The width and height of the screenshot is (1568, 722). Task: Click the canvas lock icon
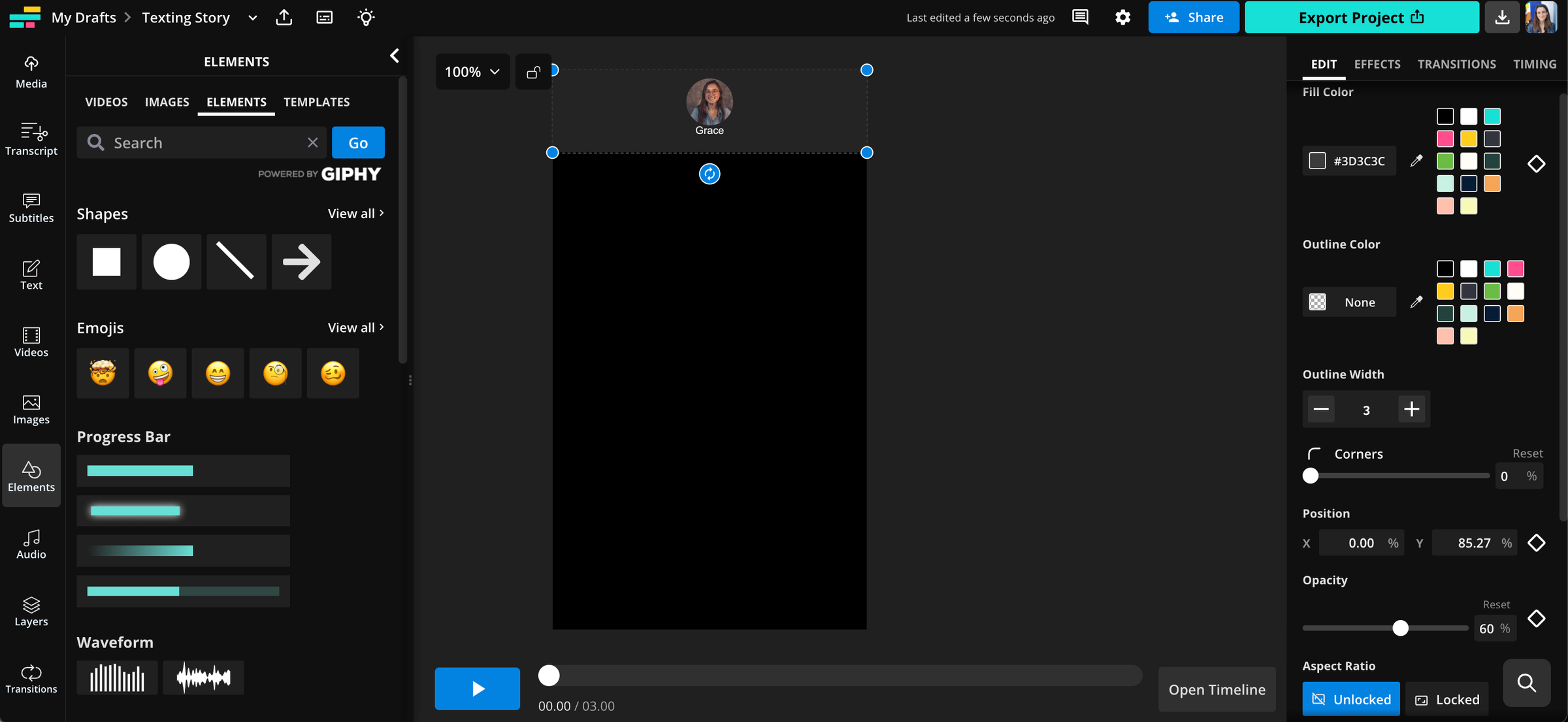[533, 72]
